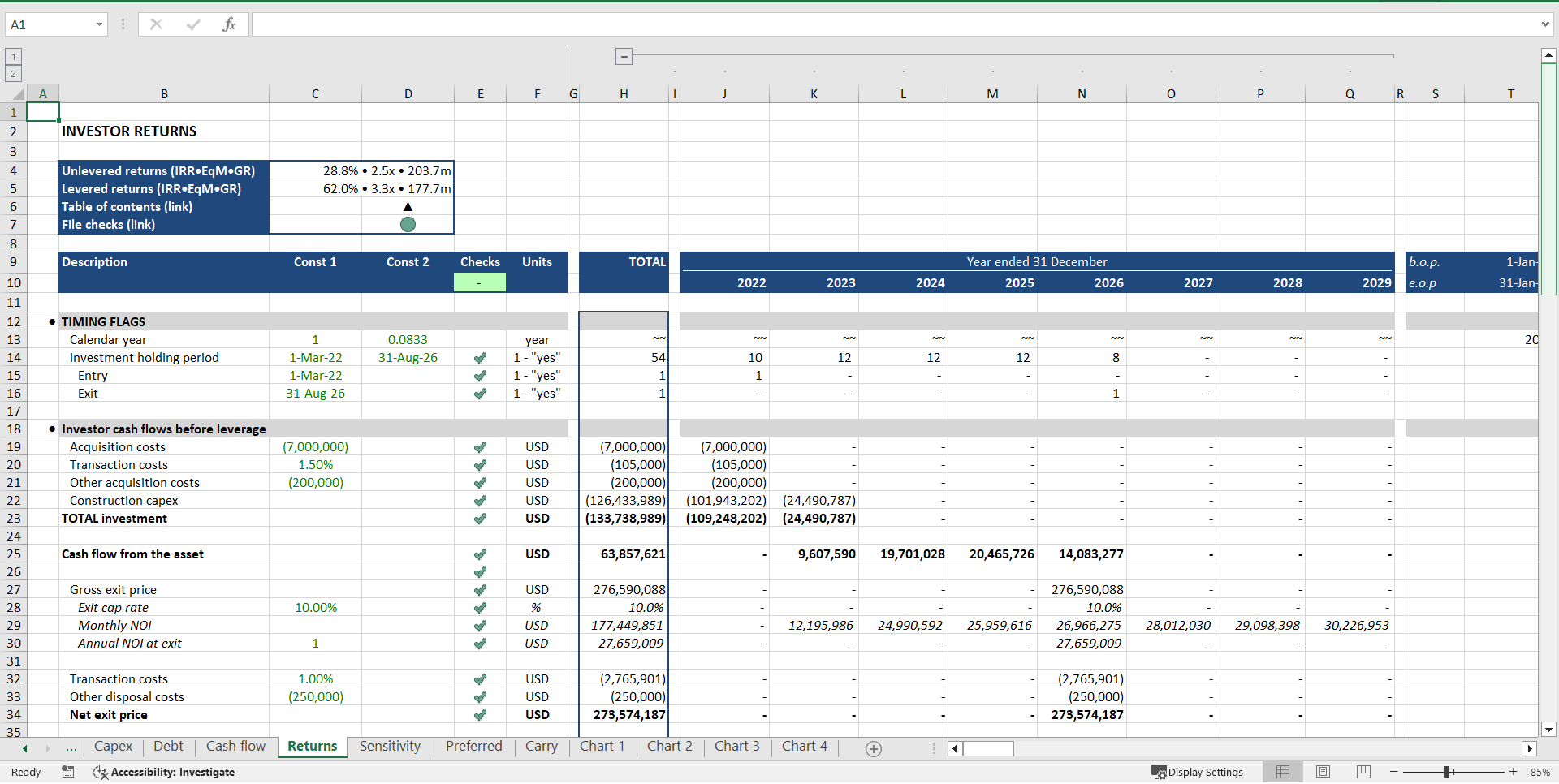Click the zoom in plus button
This screenshot has width=1559, height=784.
[1513, 772]
